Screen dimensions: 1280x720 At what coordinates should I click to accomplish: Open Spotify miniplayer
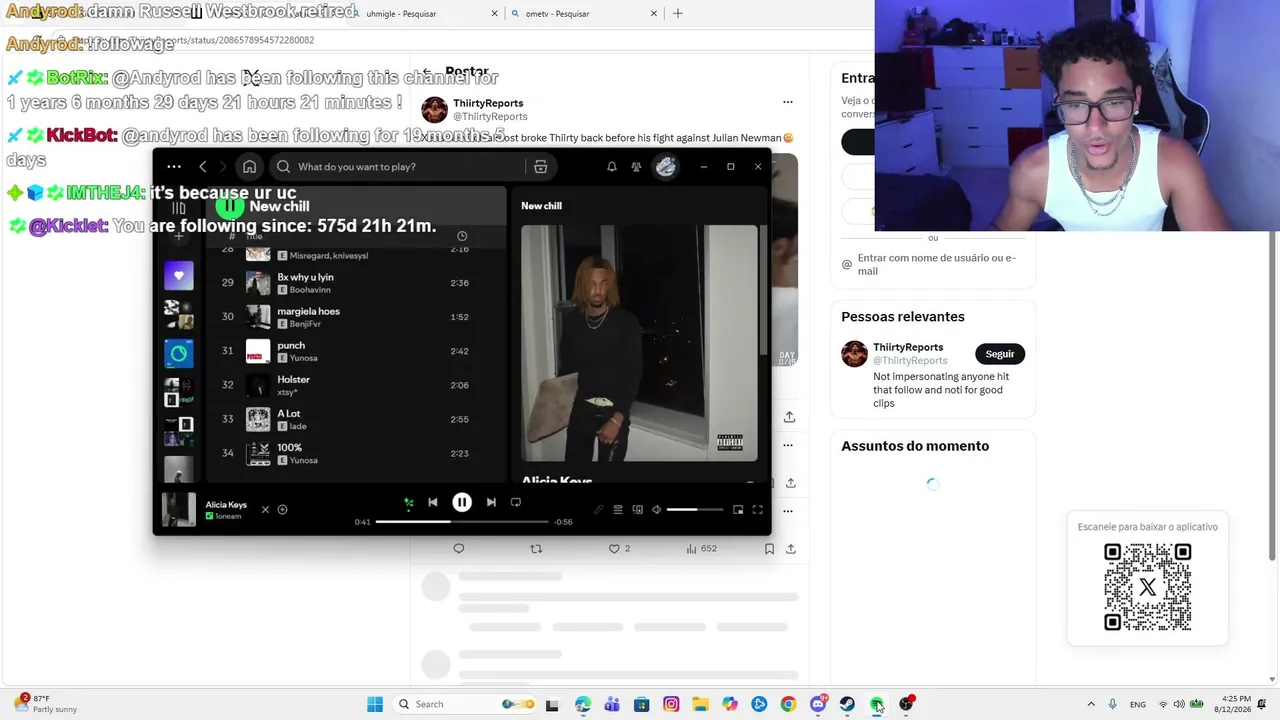point(738,510)
